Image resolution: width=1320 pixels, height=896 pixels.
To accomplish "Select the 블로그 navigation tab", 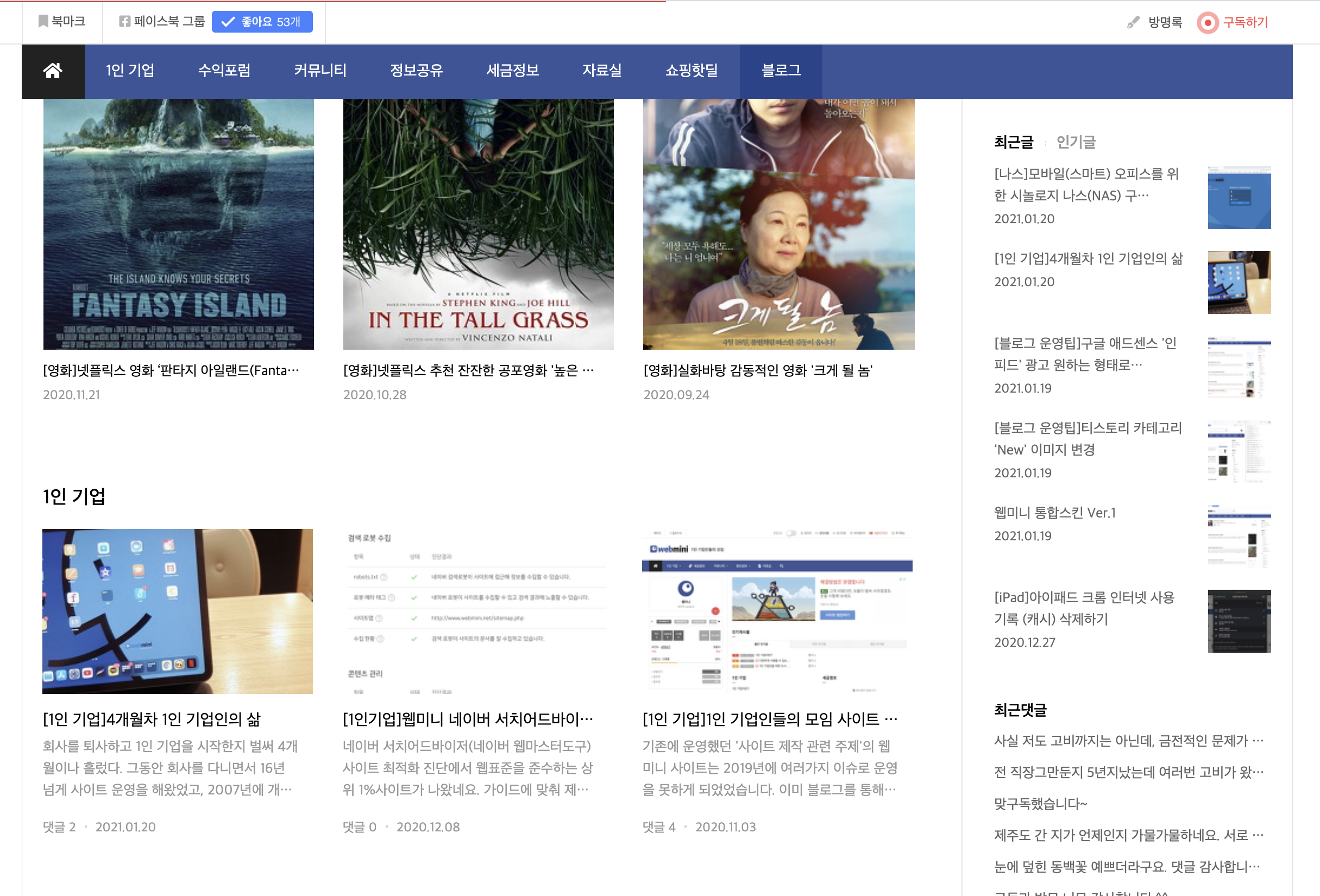I will pyautogui.click(x=781, y=71).
